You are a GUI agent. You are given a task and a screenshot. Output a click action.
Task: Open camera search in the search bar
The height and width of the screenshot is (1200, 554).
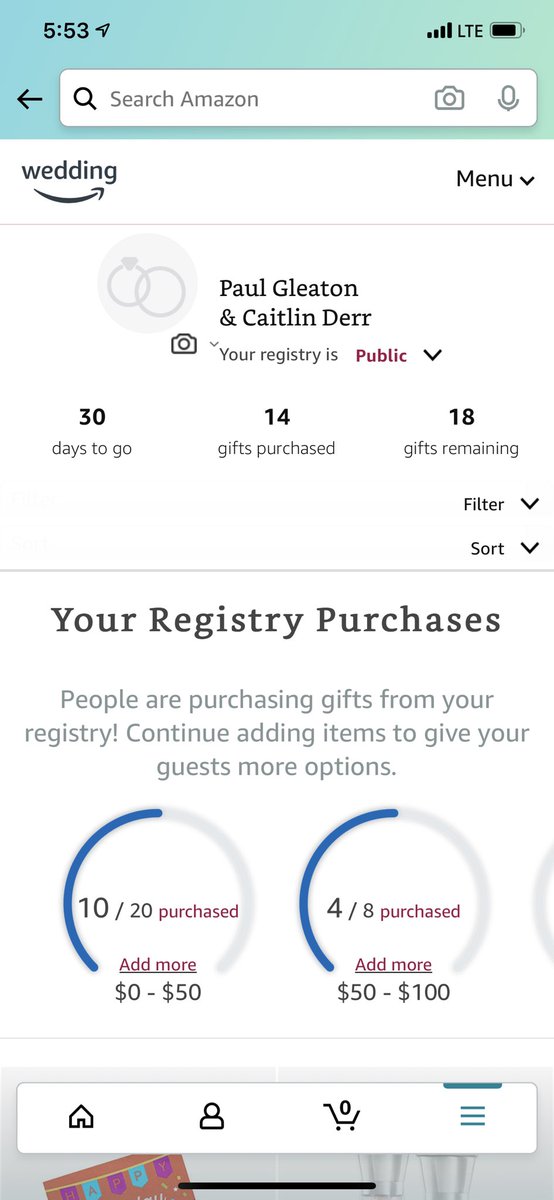(449, 98)
